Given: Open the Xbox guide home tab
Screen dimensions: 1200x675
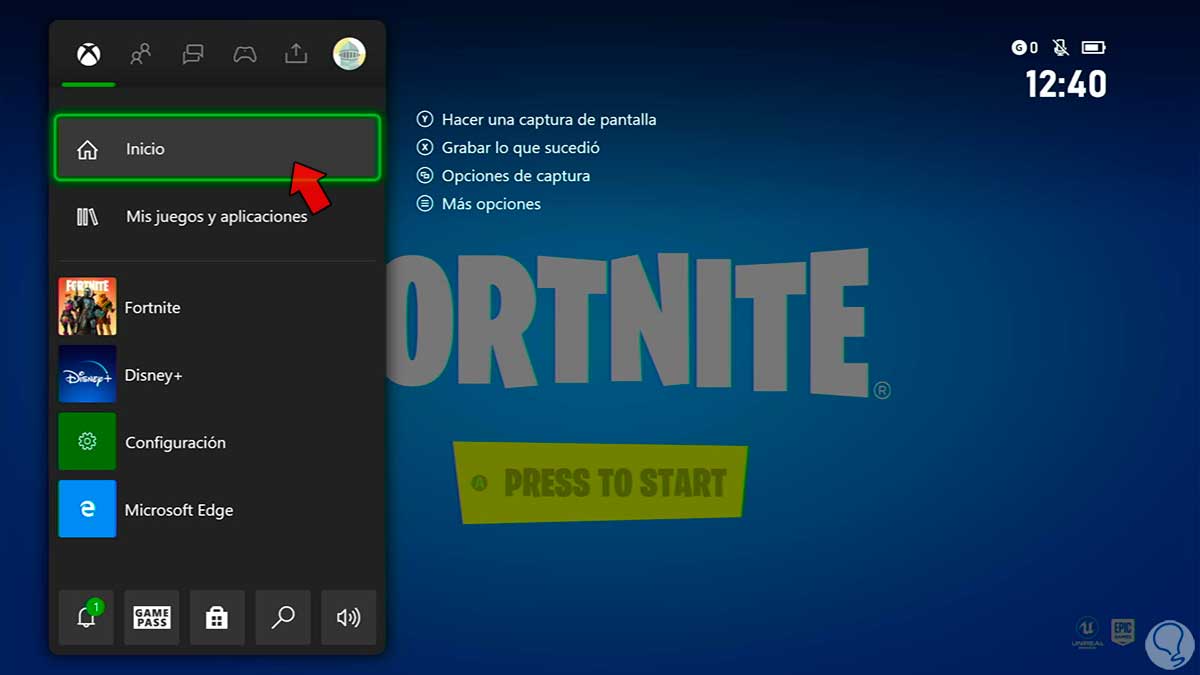Looking at the screenshot, I should coord(89,55).
